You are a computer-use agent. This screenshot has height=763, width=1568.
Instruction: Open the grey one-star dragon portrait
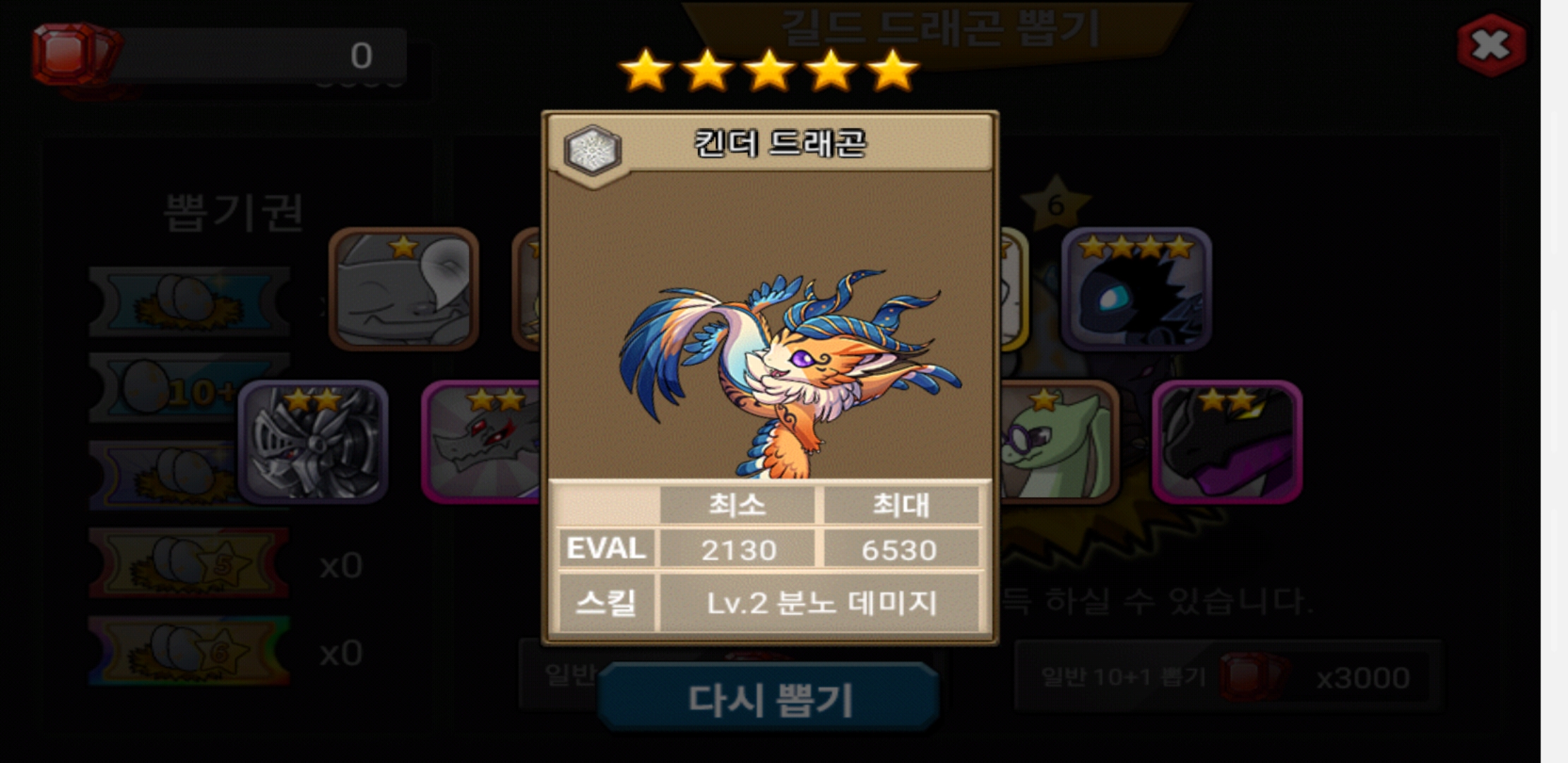[403, 288]
